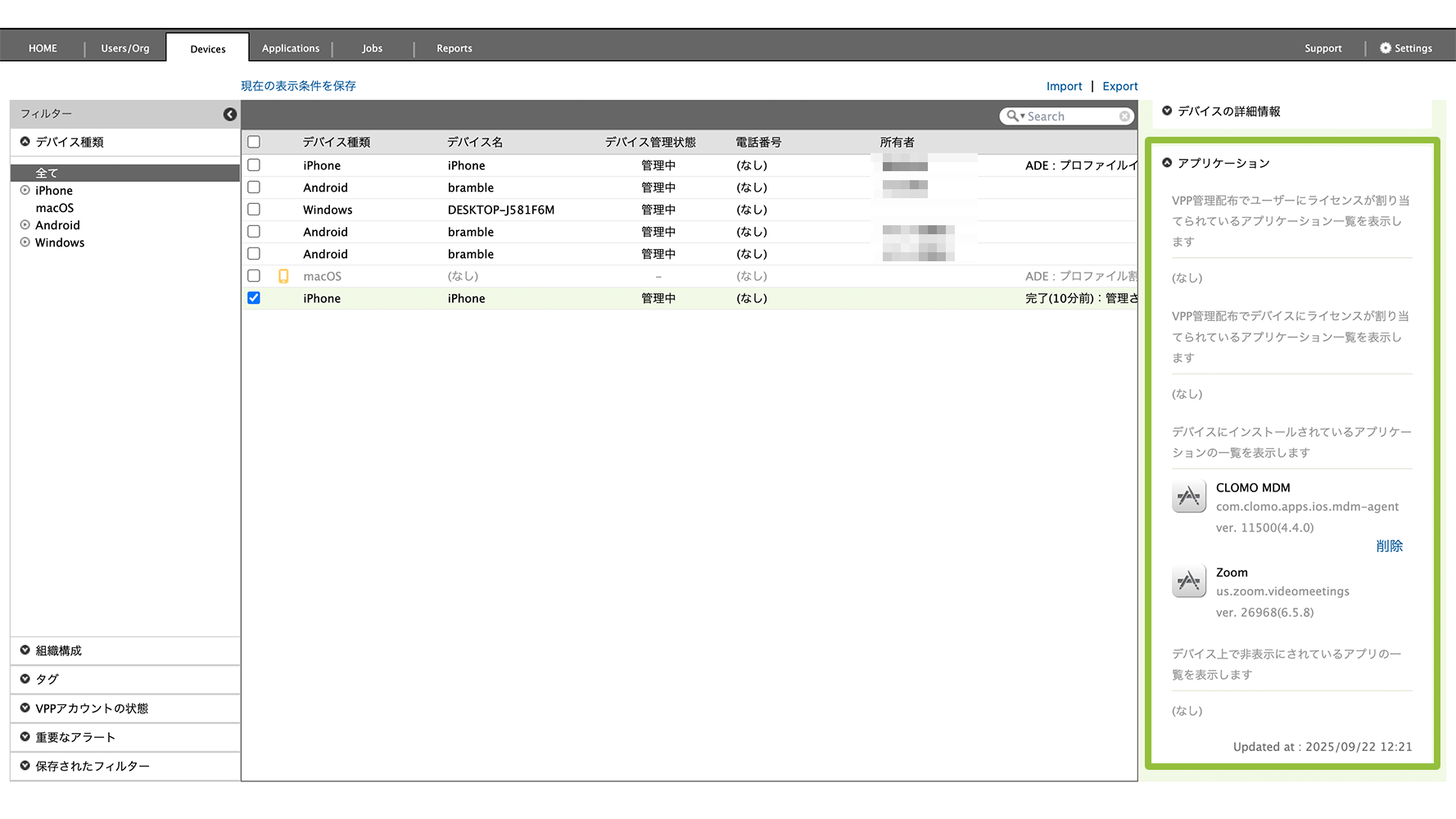The width and height of the screenshot is (1456, 819).
Task: Click 削除 link for CLOMO MDM
Action: pos(1389,546)
